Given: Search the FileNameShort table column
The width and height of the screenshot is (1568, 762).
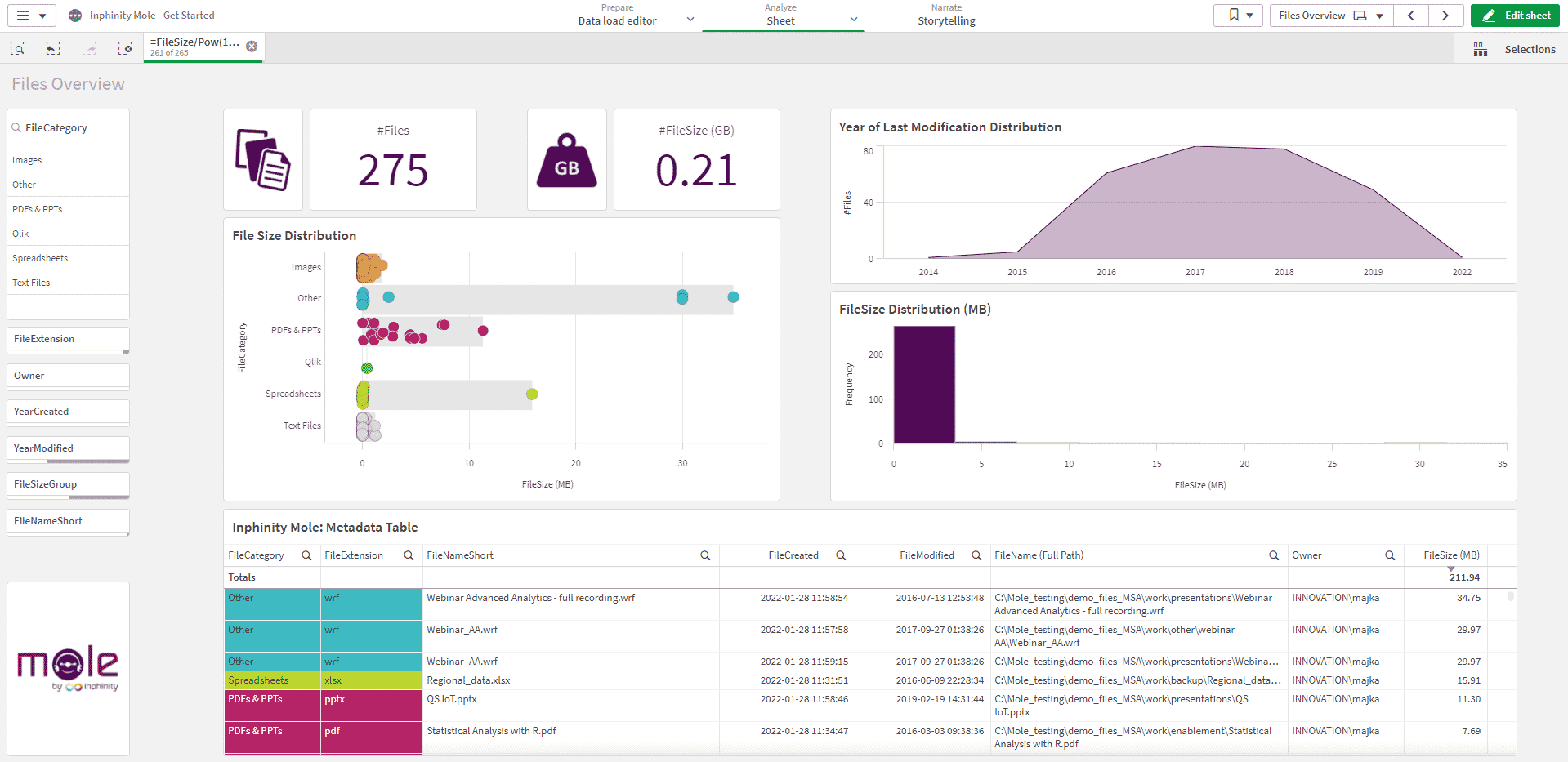Looking at the screenshot, I should 705,555.
